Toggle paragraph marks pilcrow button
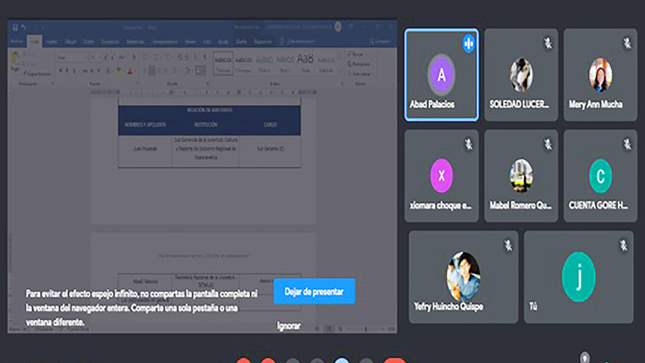The height and width of the screenshot is (363, 645). point(204,58)
